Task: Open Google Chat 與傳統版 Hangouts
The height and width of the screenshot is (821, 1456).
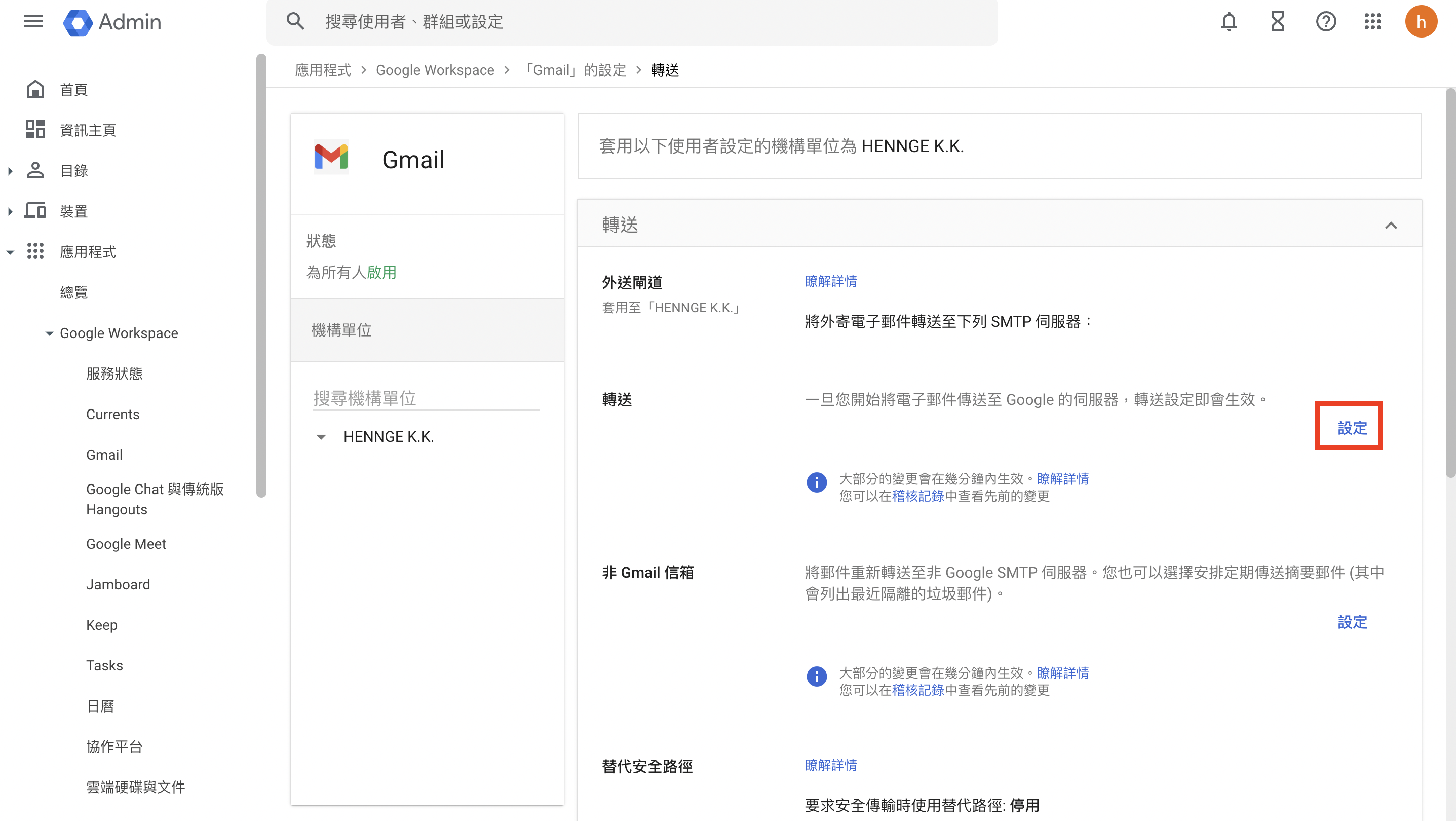Action: pos(155,499)
